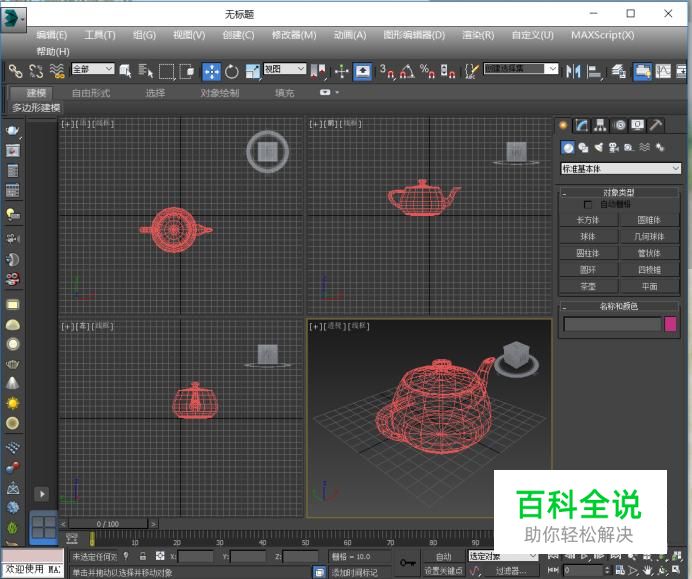Image resolution: width=692 pixels, height=579 pixels.
Task: Toggle the Angle Snap icon
Action: pyautogui.click(x=407, y=71)
